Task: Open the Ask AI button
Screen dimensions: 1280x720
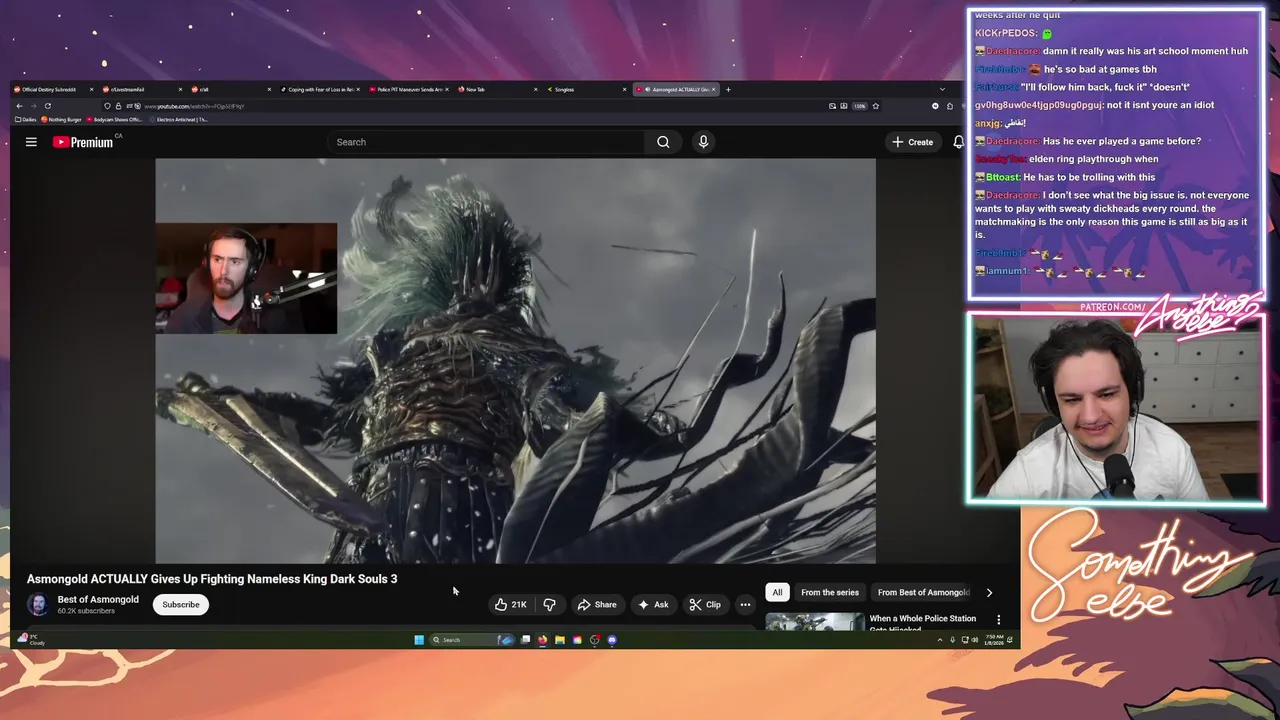Action: [x=653, y=604]
